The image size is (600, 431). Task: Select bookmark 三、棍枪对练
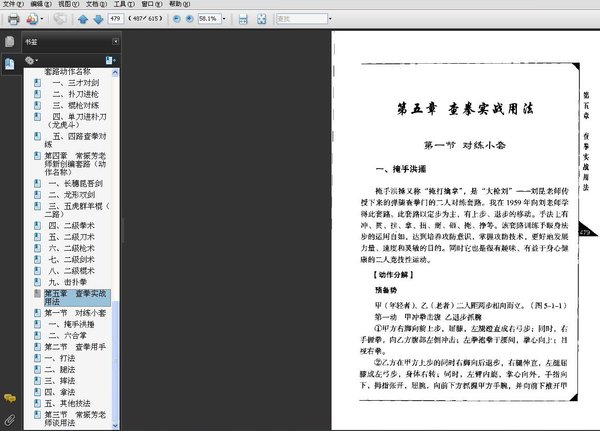click(76, 105)
